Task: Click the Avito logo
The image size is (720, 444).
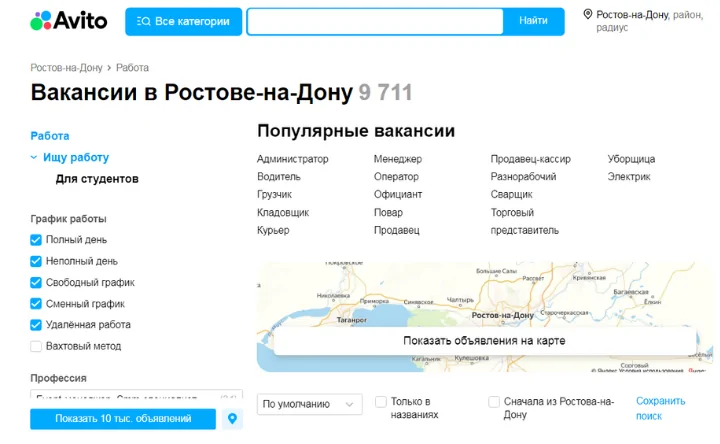Action: coord(69,21)
